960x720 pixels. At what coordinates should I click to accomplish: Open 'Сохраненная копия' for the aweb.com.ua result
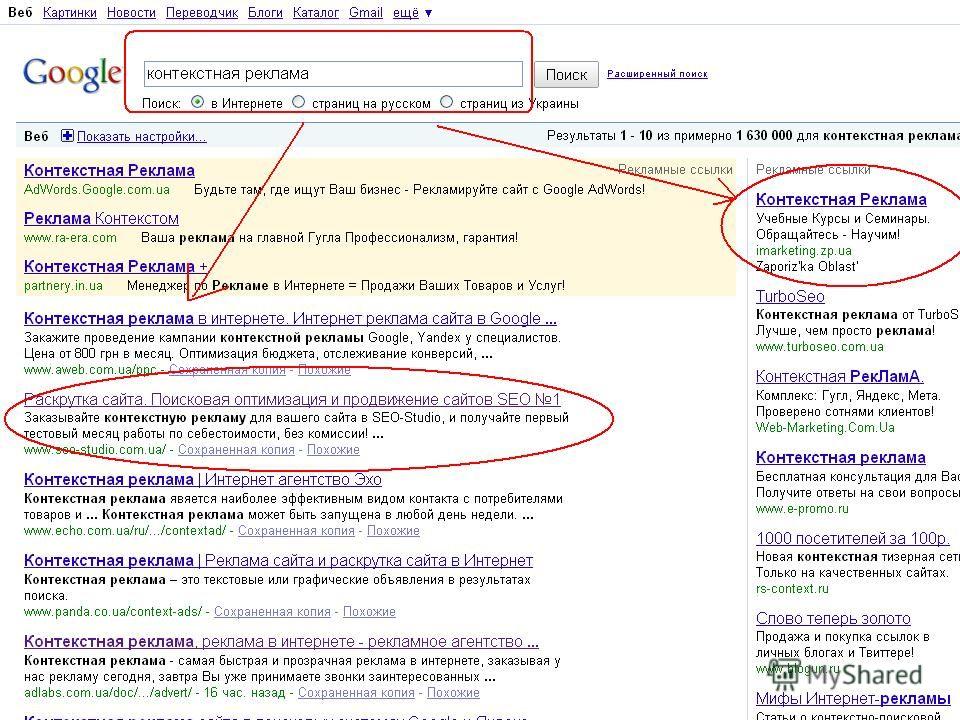pos(227,370)
